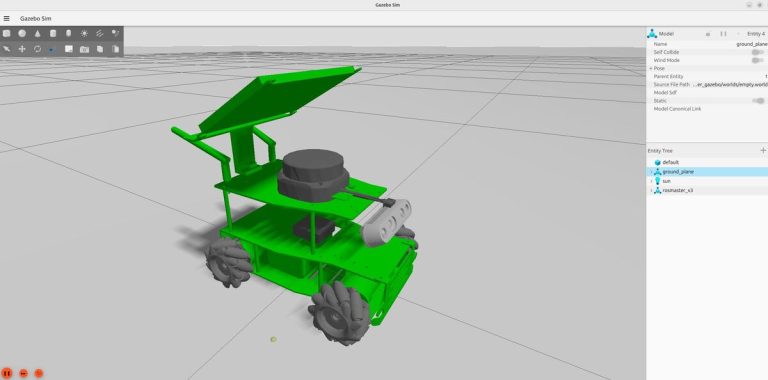Image resolution: width=768 pixels, height=380 pixels.
Task: Insert a cone shape
Action: [x=38, y=33]
